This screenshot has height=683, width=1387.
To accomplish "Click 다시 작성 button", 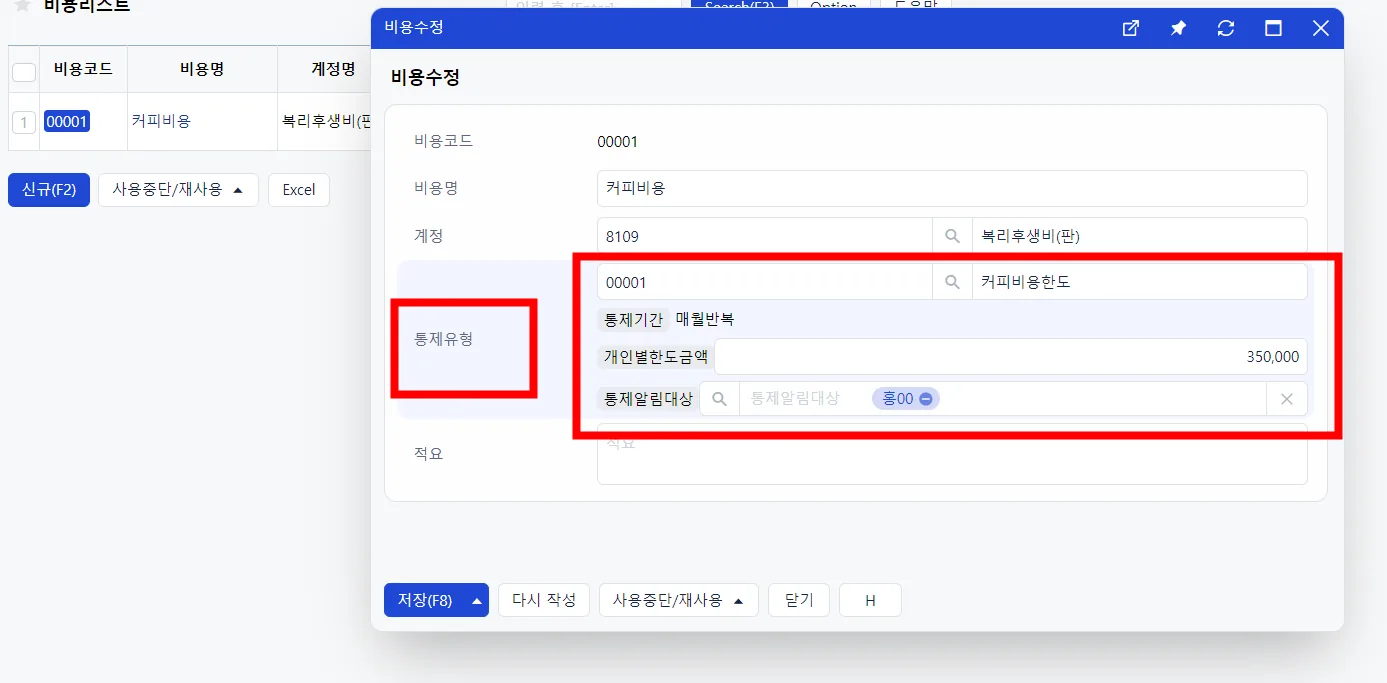I will click(544, 600).
